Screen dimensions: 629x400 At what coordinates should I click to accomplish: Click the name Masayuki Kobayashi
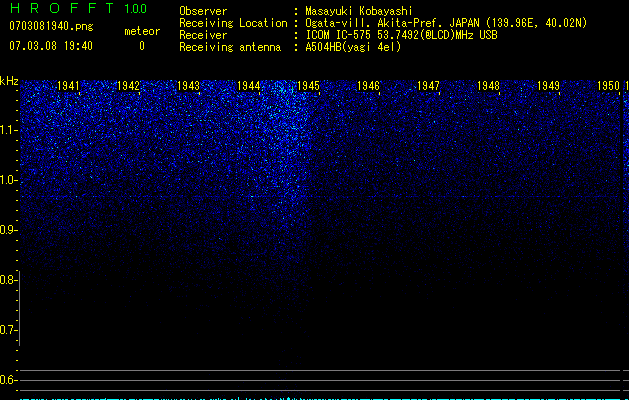[x=359, y=11]
